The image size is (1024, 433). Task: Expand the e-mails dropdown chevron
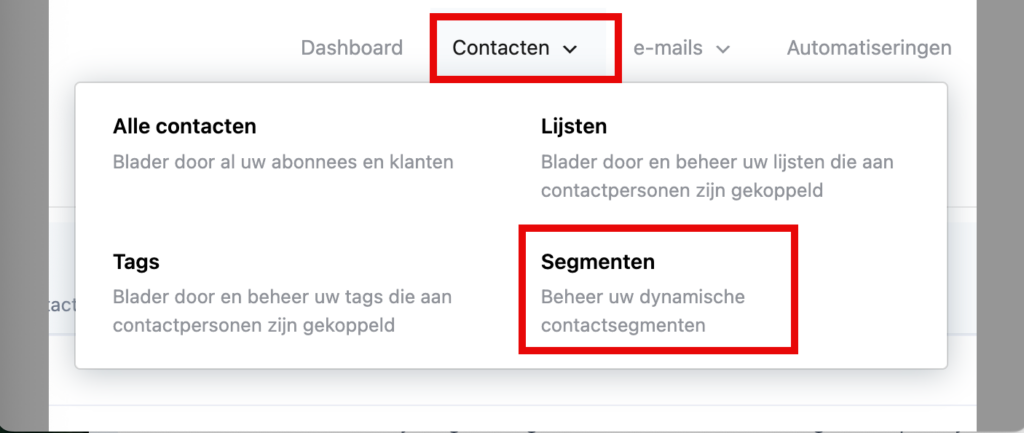(723, 48)
